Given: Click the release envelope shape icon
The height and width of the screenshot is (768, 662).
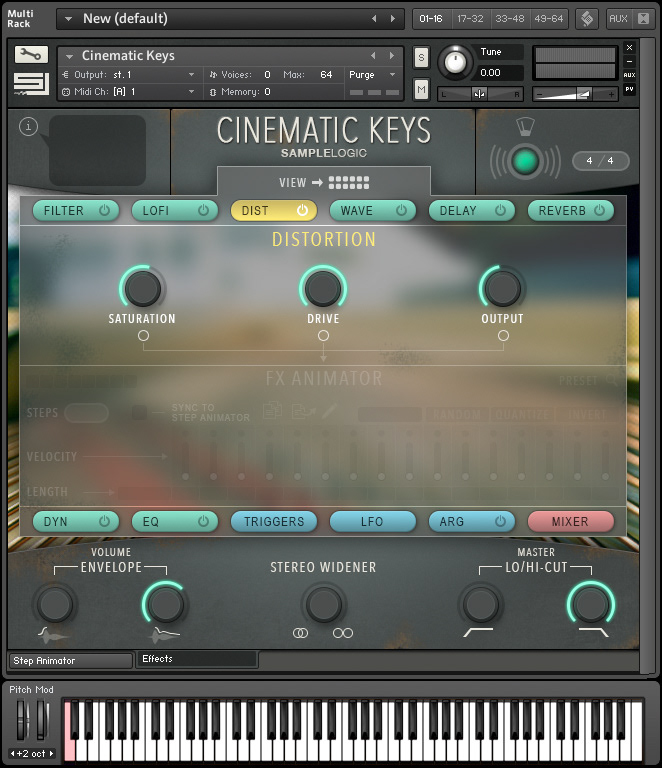Looking at the screenshot, I should (164, 635).
